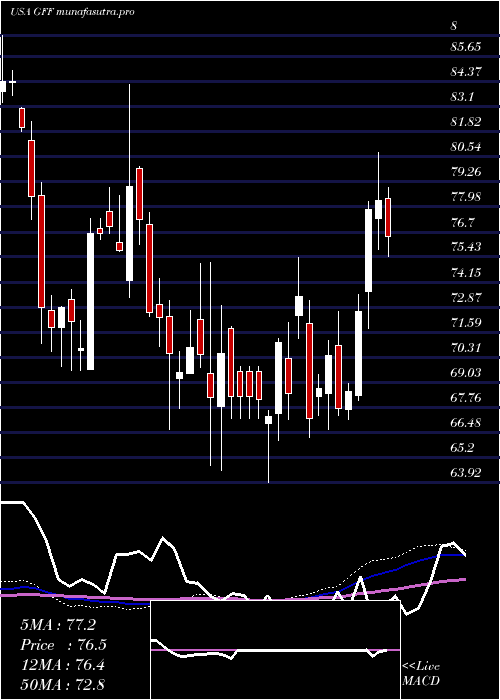This screenshot has height=700, width=500.
Task: Click the 75.43 price axis label
Action: click(466, 247)
